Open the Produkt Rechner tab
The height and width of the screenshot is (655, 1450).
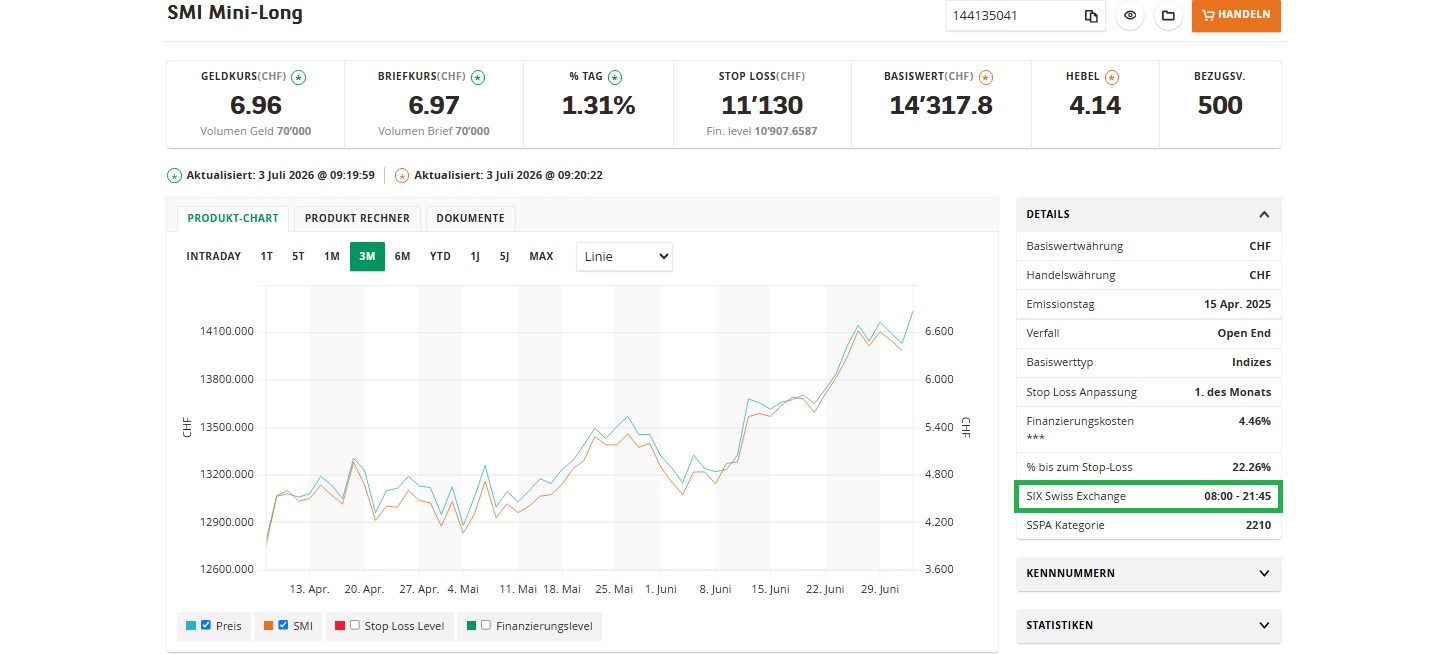(357, 218)
